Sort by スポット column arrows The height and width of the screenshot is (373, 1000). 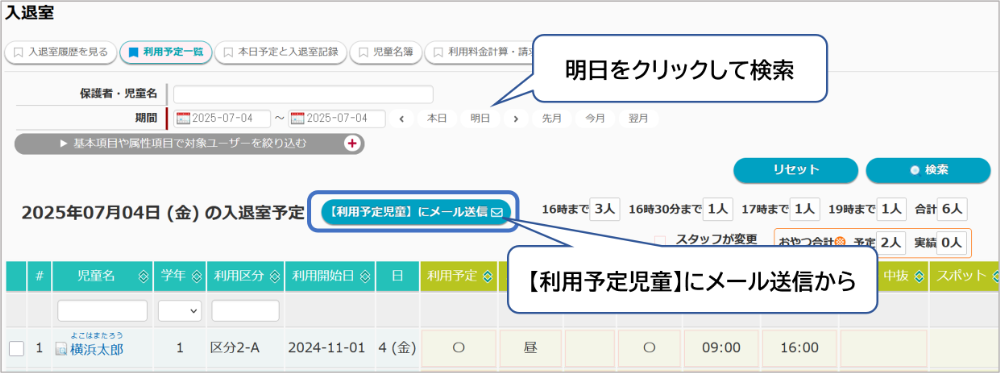click(x=995, y=276)
